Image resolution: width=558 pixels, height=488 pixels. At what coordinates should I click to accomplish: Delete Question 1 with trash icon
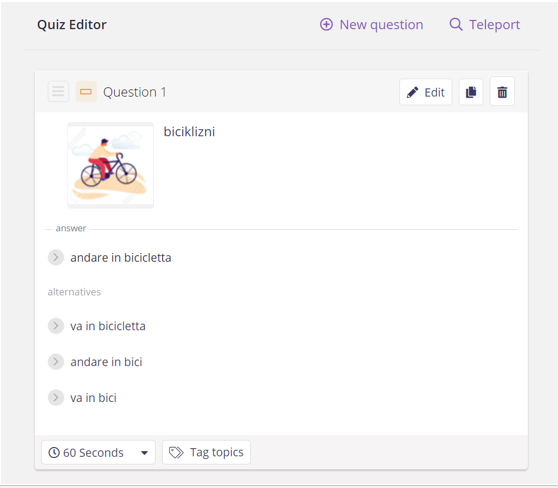pyautogui.click(x=502, y=92)
